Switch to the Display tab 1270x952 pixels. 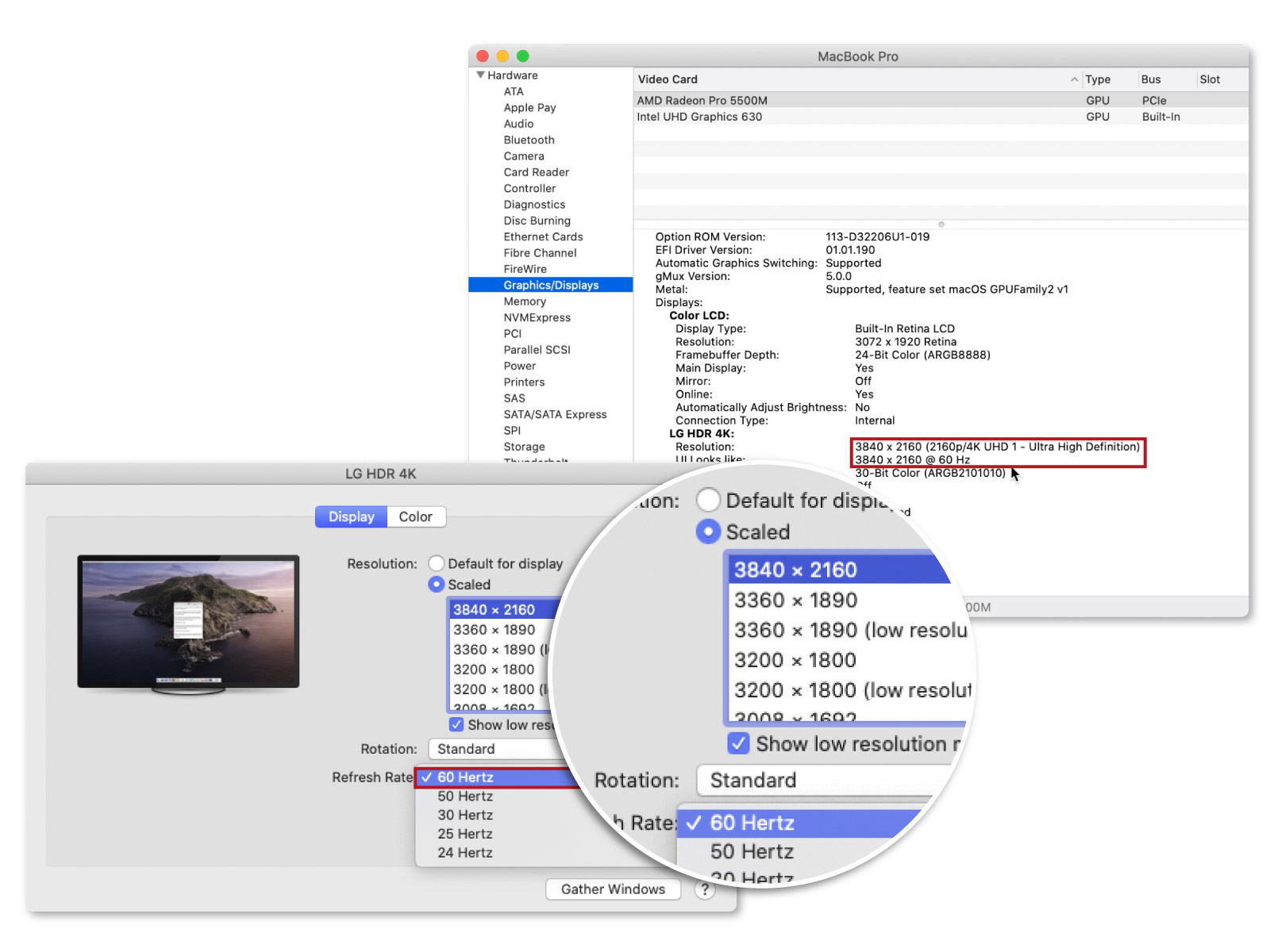click(351, 517)
